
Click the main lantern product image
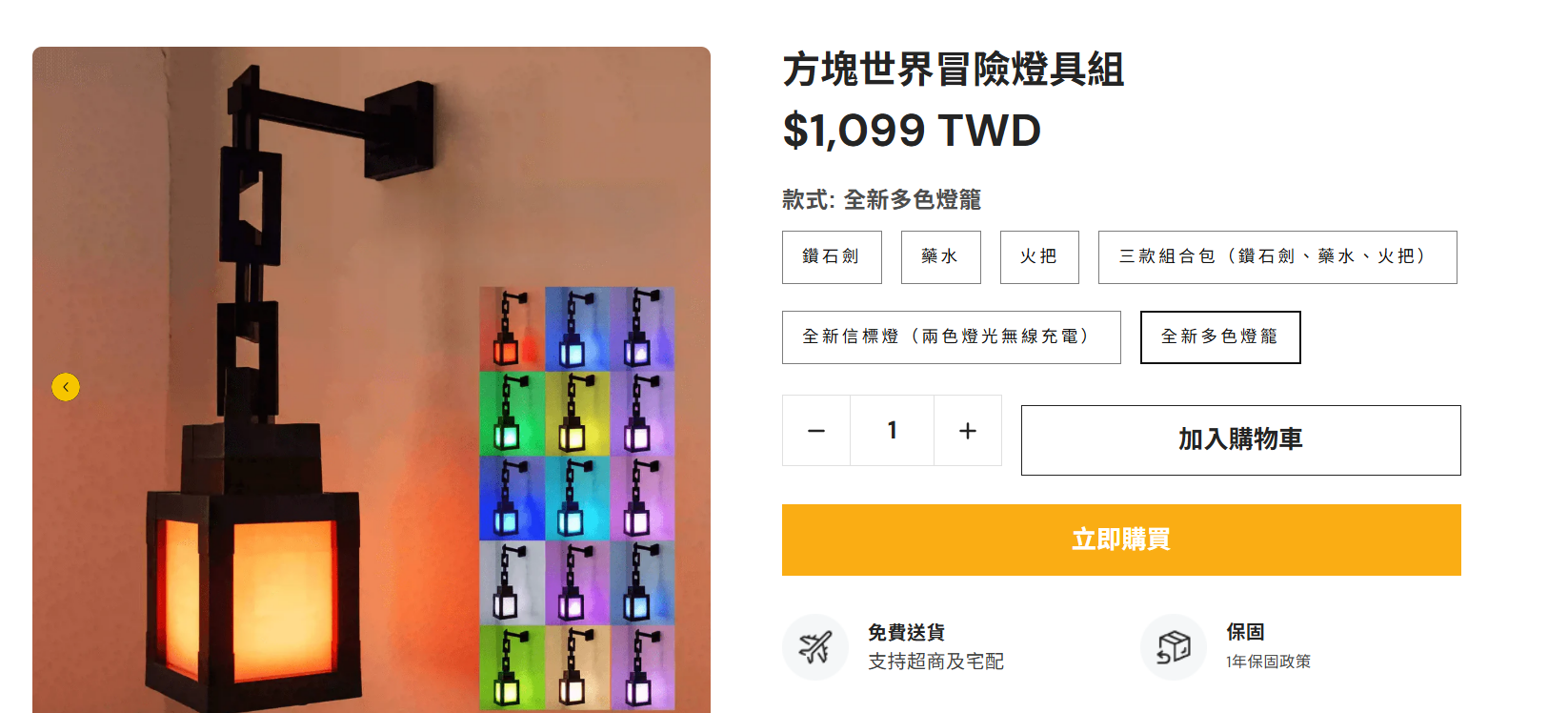click(x=257, y=381)
